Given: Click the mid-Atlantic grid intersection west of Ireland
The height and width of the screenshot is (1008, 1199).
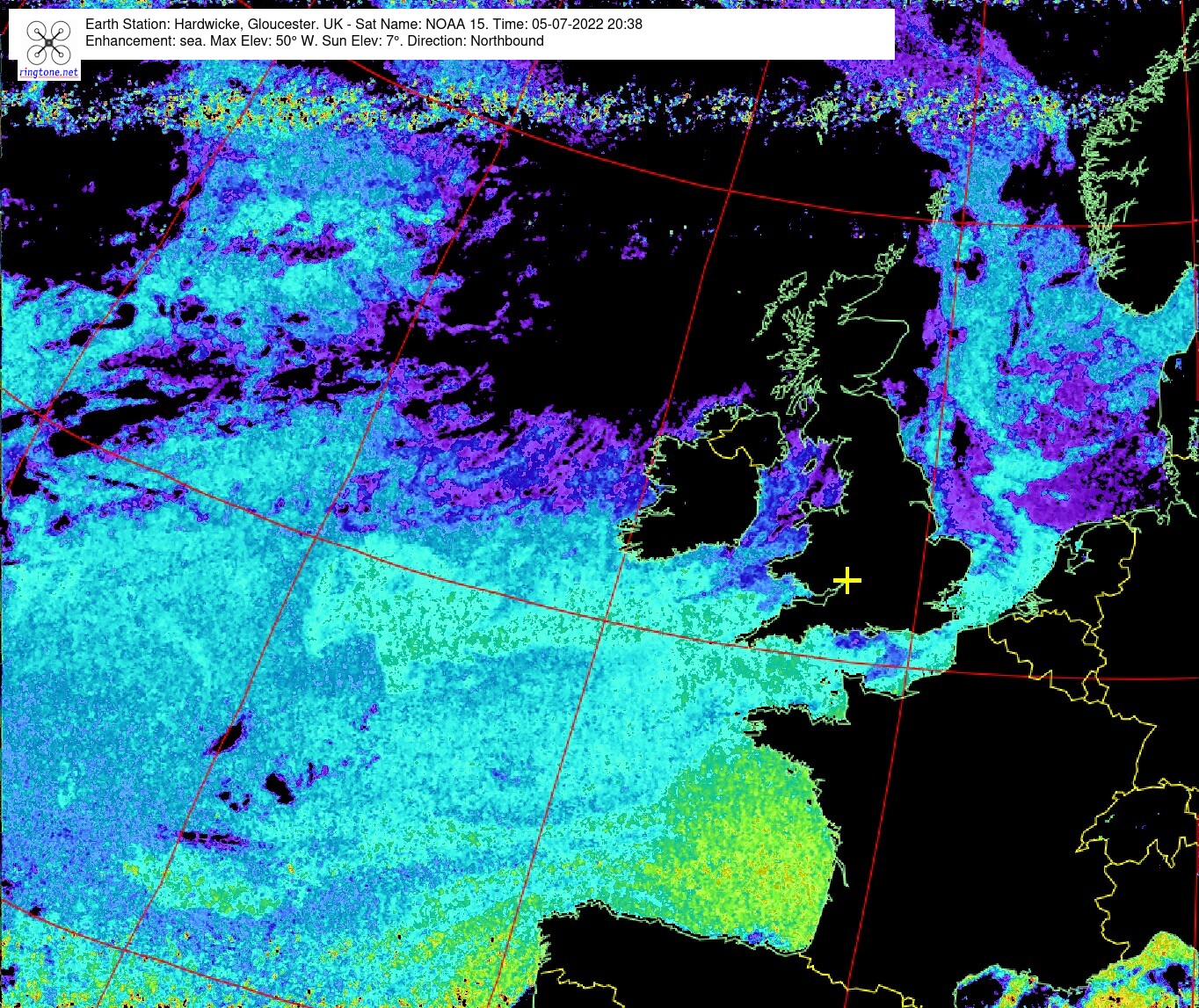Looking at the screenshot, I should click(x=312, y=533).
